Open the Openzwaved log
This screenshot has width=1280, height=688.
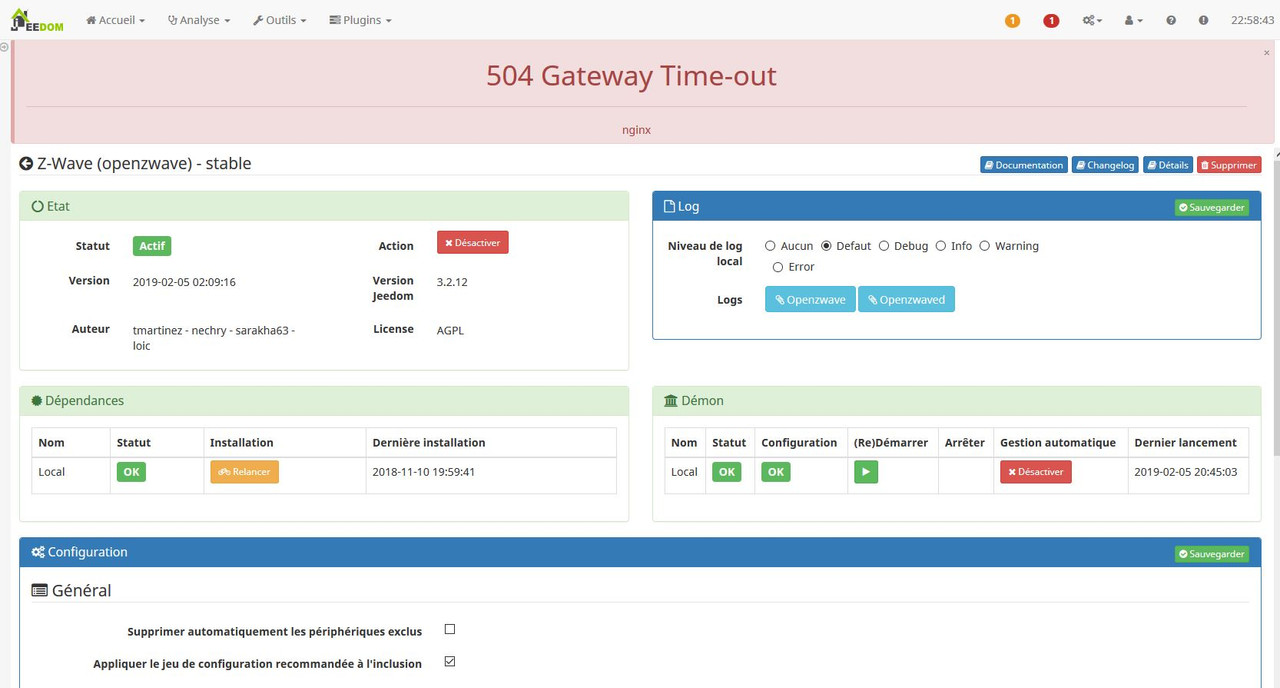[906, 299]
